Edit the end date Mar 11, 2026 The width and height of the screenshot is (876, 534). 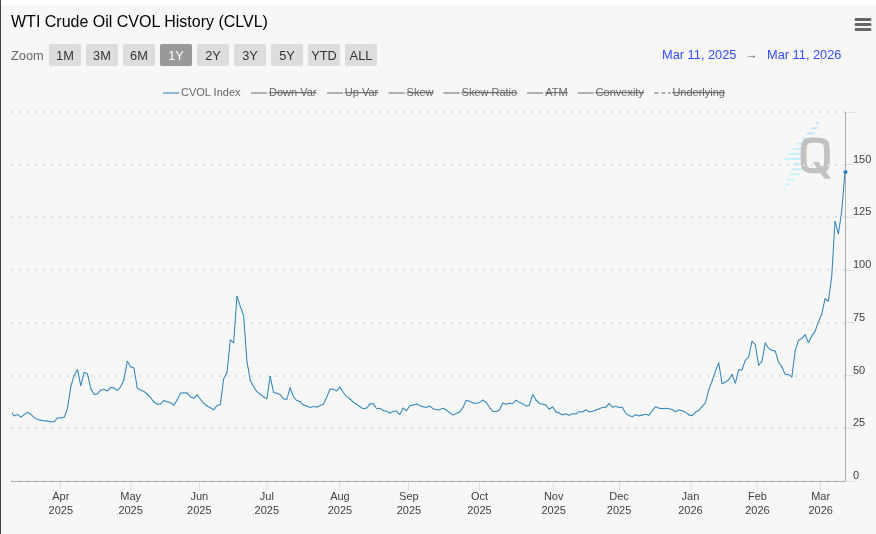(804, 55)
